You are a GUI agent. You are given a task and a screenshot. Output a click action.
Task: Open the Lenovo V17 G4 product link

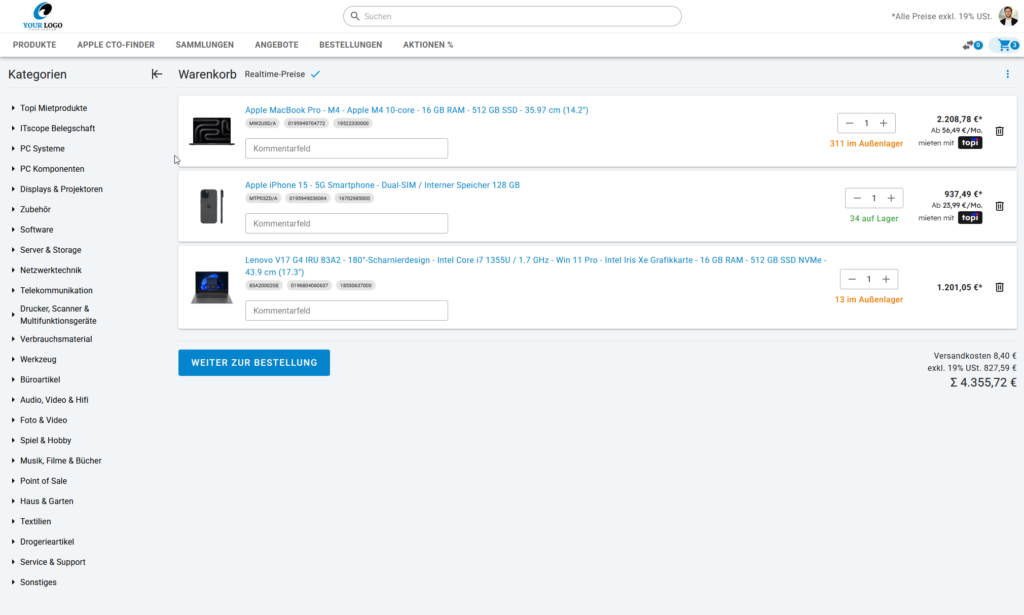(x=536, y=266)
